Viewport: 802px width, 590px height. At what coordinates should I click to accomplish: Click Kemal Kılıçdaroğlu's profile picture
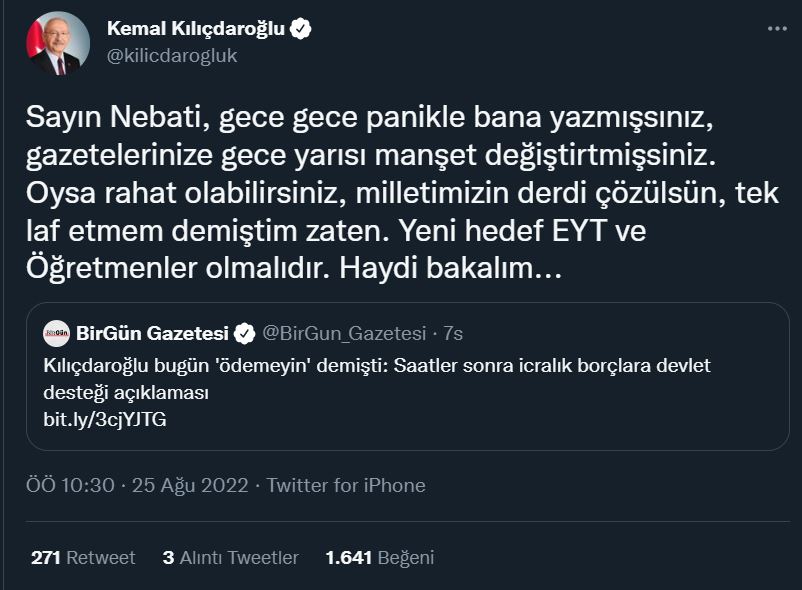pyautogui.click(x=55, y=42)
